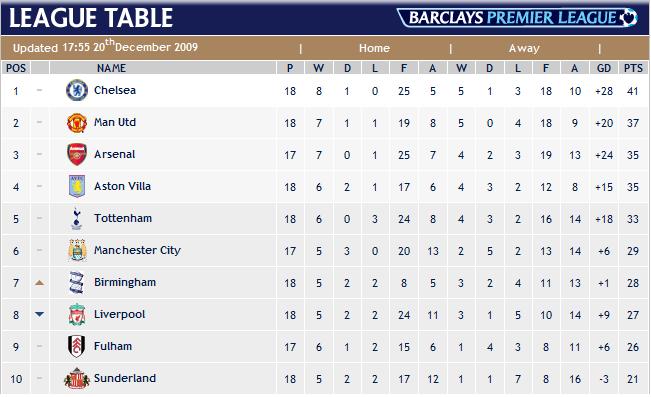Click the Liverpool club crest
Screen dimensions: 651x397
(77, 314)
